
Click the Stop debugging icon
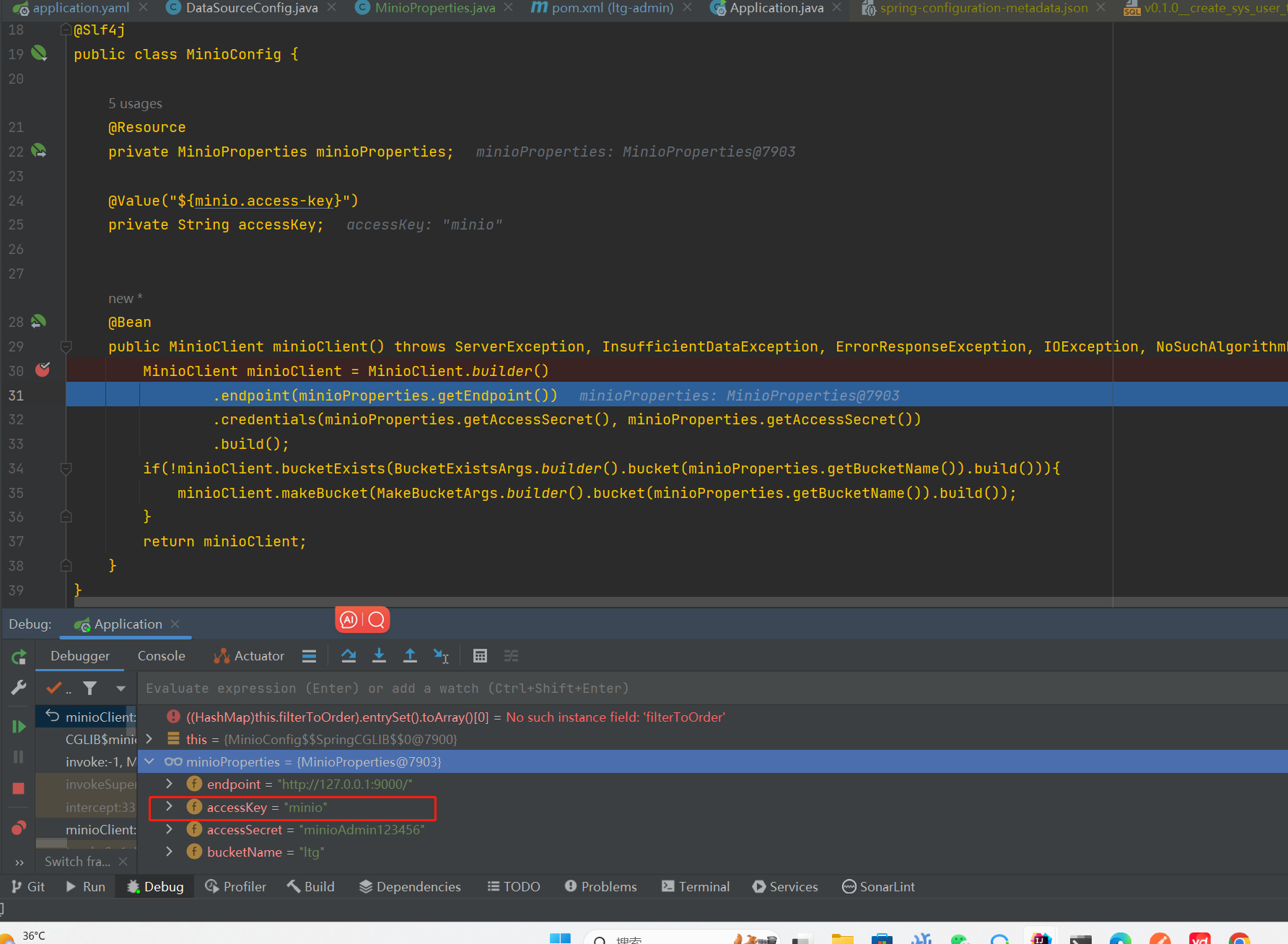18,788
